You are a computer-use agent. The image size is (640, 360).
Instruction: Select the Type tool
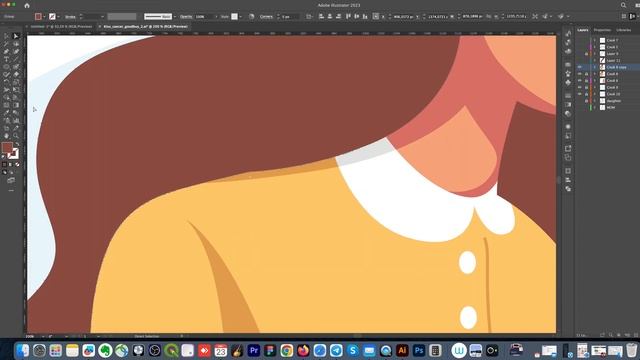coord(6,60)
